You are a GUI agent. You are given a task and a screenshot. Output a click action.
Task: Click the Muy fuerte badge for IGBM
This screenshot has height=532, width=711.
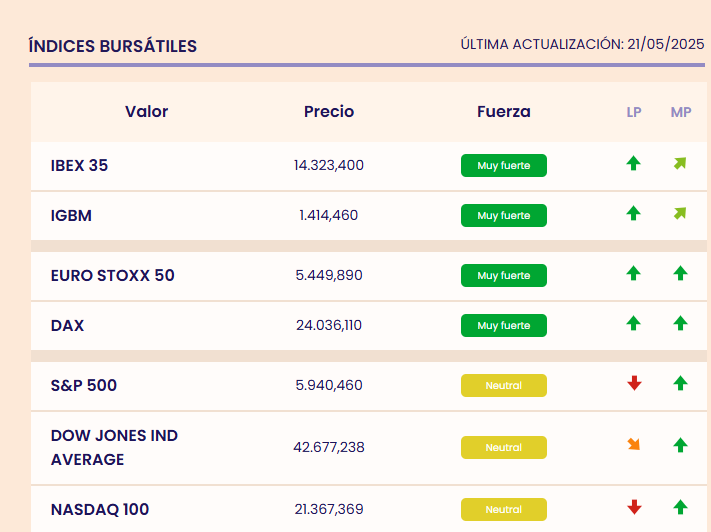503,215
